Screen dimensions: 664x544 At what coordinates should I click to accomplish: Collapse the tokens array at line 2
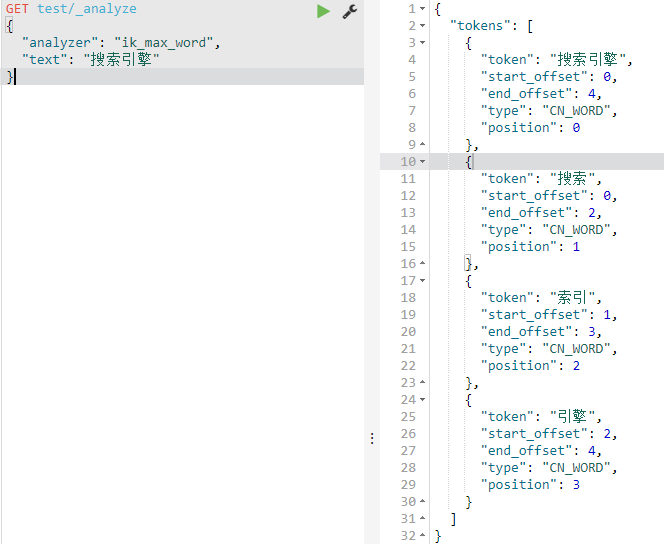click(423, 26)
